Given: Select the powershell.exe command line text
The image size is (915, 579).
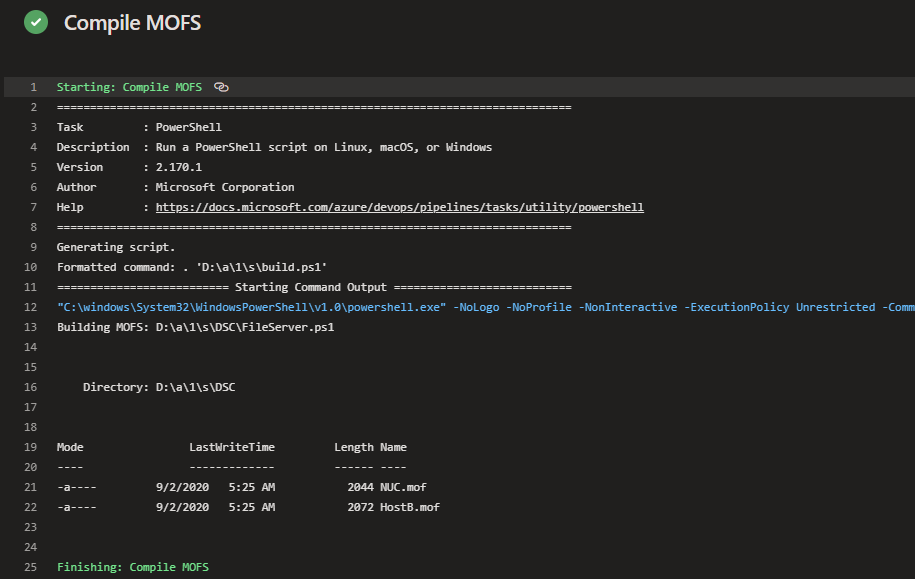Looking at the screenshot, I should tap(486, 307).
